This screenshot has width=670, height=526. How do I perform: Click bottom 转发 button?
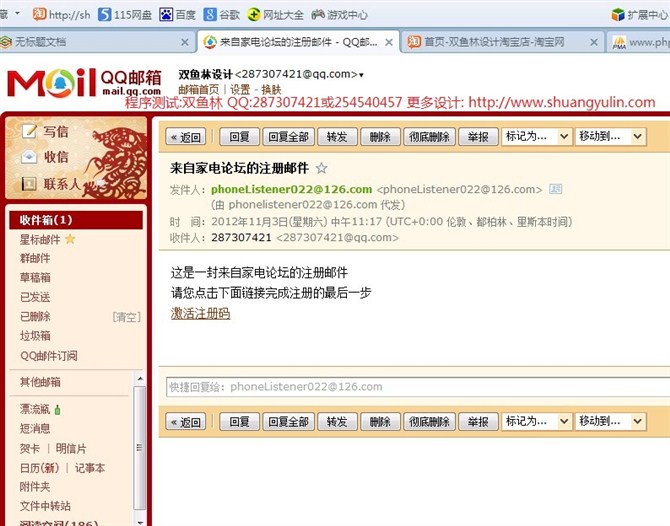(337, 422)
